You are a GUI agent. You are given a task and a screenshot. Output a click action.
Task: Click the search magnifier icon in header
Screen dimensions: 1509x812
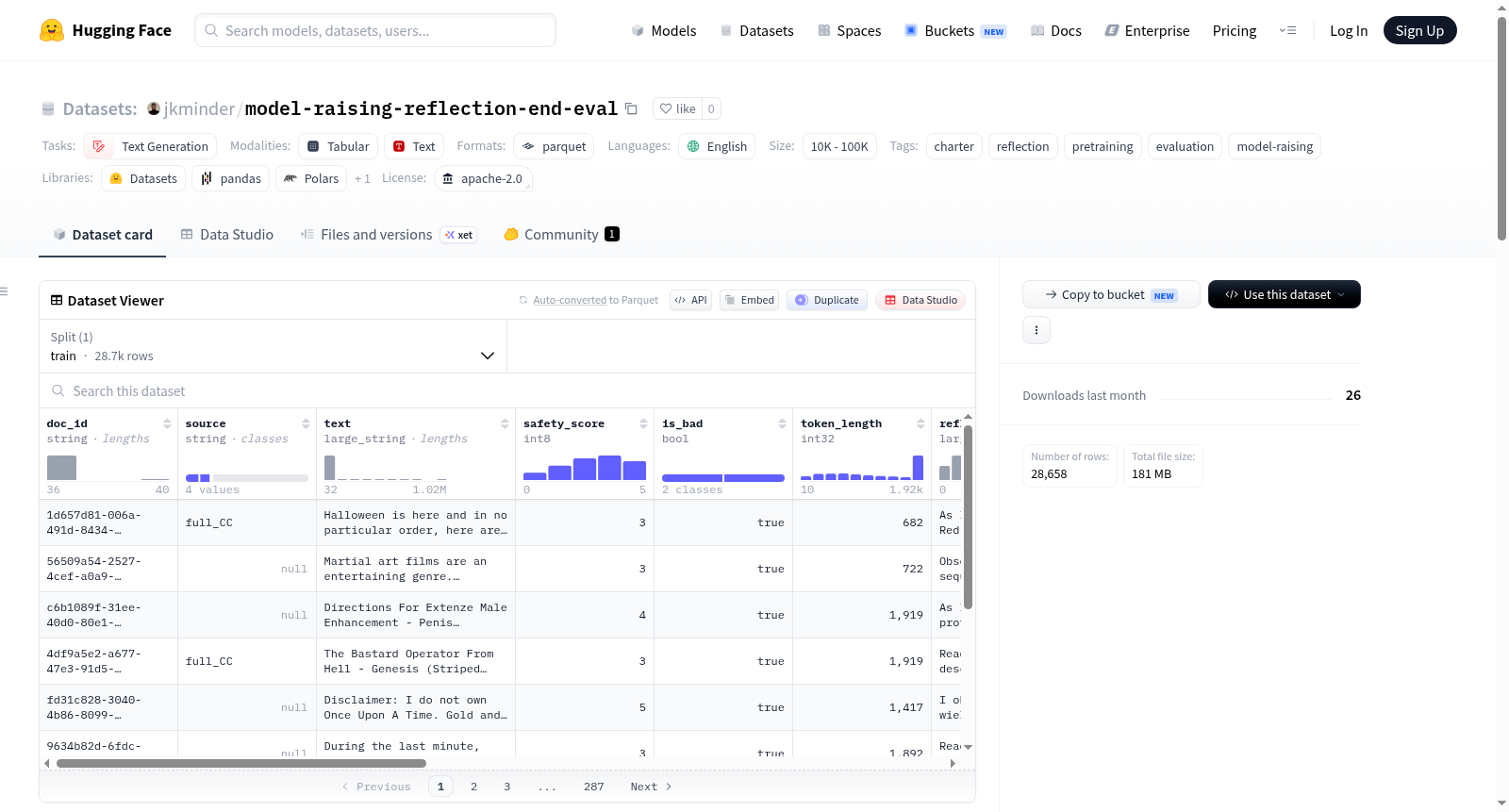211,30
